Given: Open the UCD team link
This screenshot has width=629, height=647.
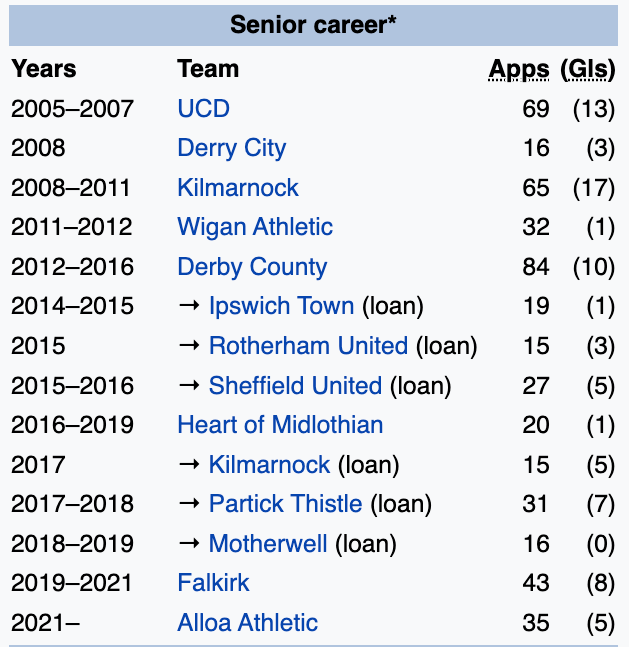Looking at the screenshot, I should [203, 108].
